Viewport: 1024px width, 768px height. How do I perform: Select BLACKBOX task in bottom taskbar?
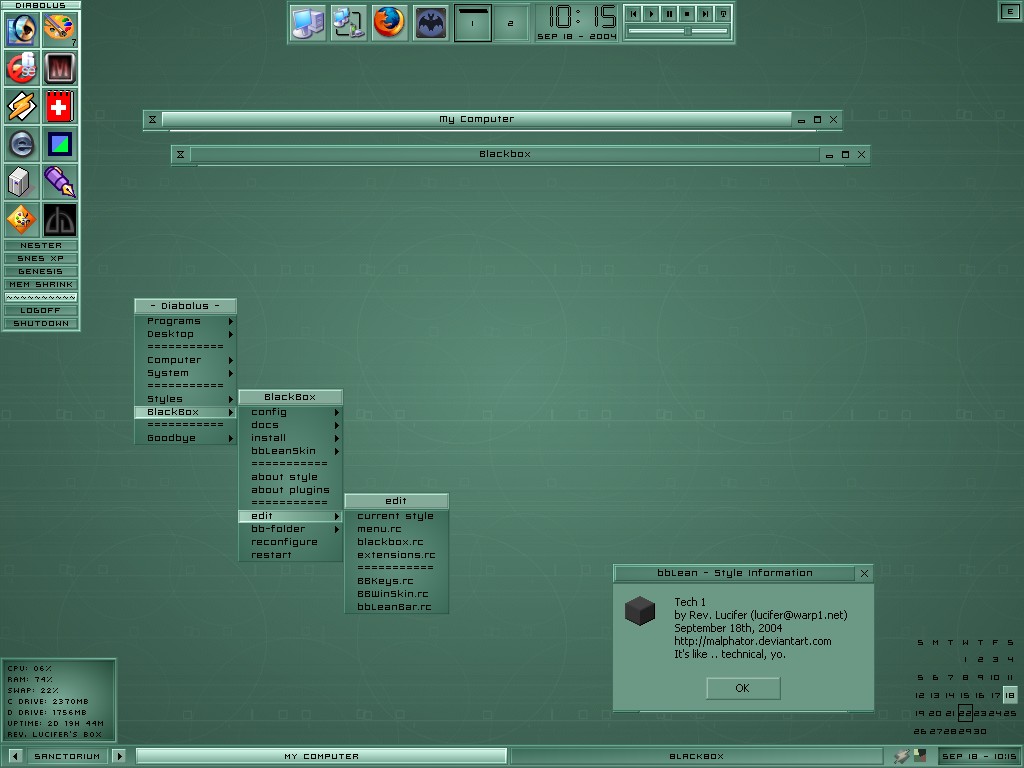tap(696, 756)
